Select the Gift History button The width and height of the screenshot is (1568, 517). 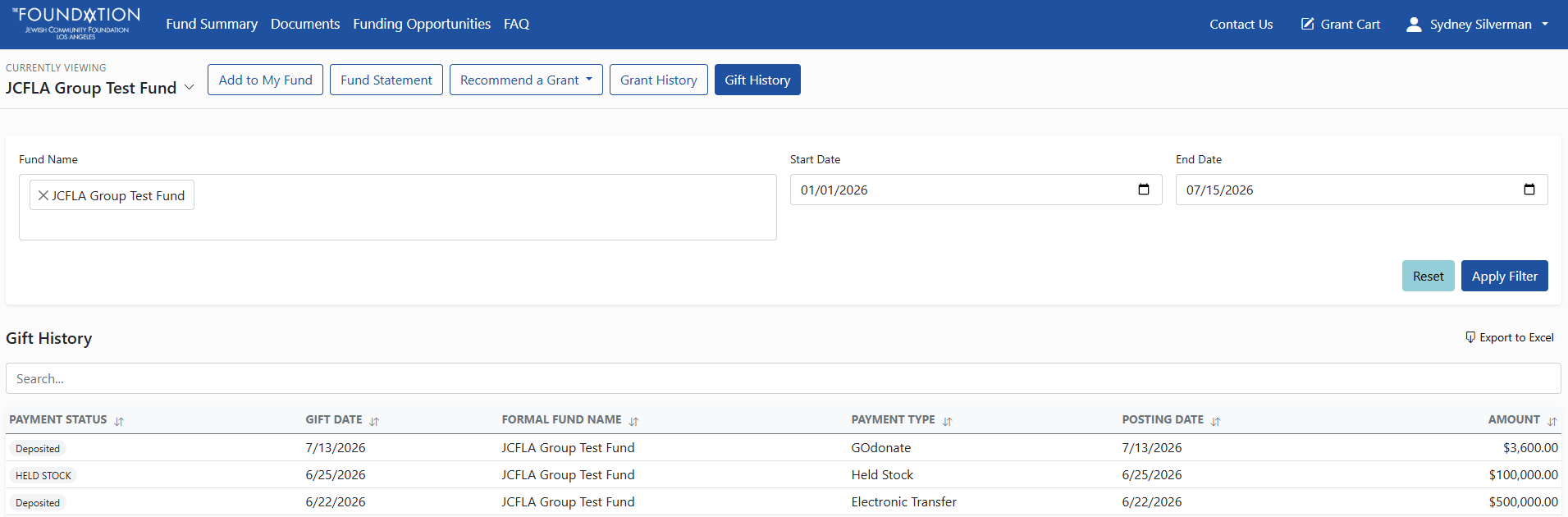click(757, 80)
